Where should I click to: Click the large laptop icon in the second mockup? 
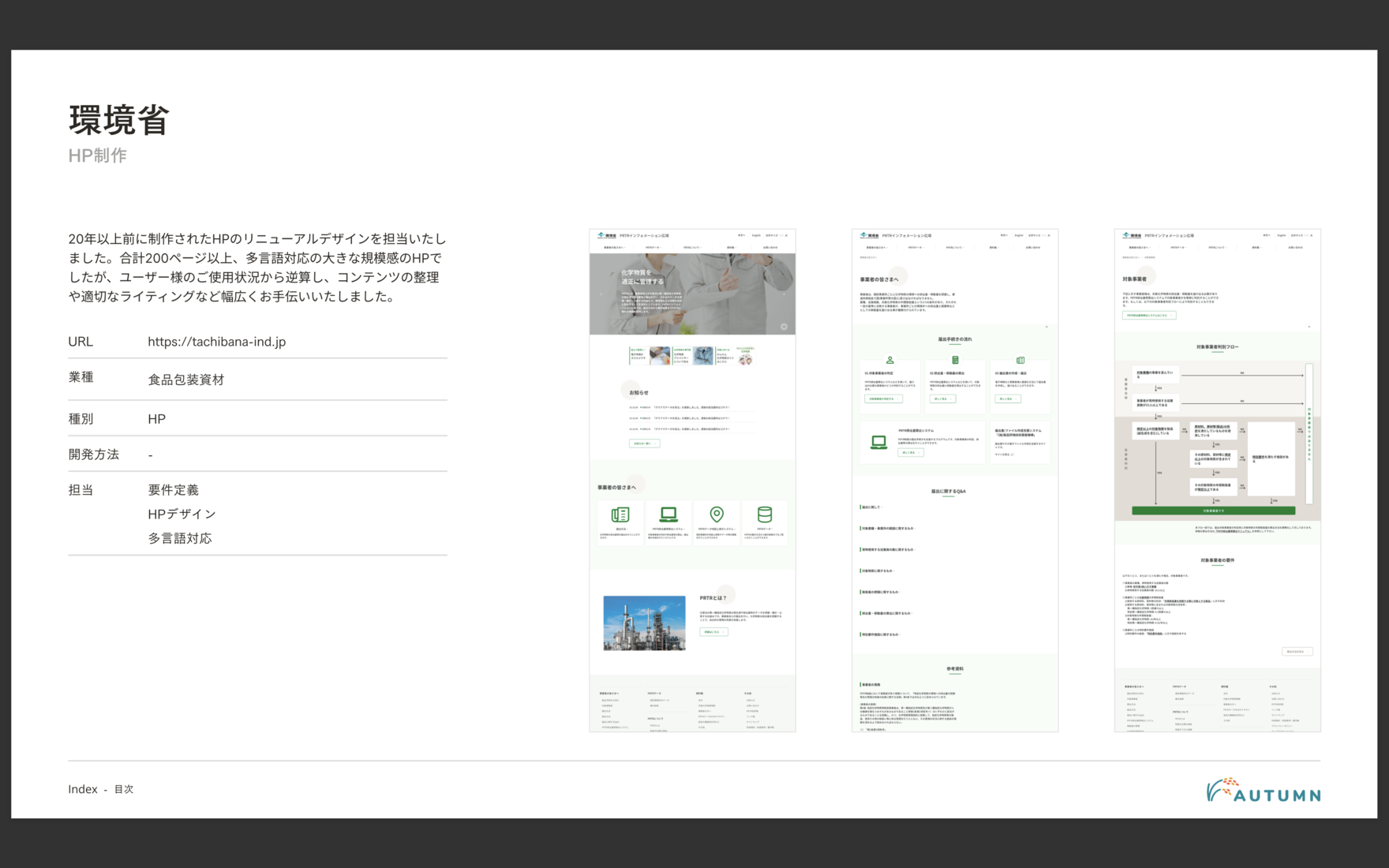tap(878, 442)
